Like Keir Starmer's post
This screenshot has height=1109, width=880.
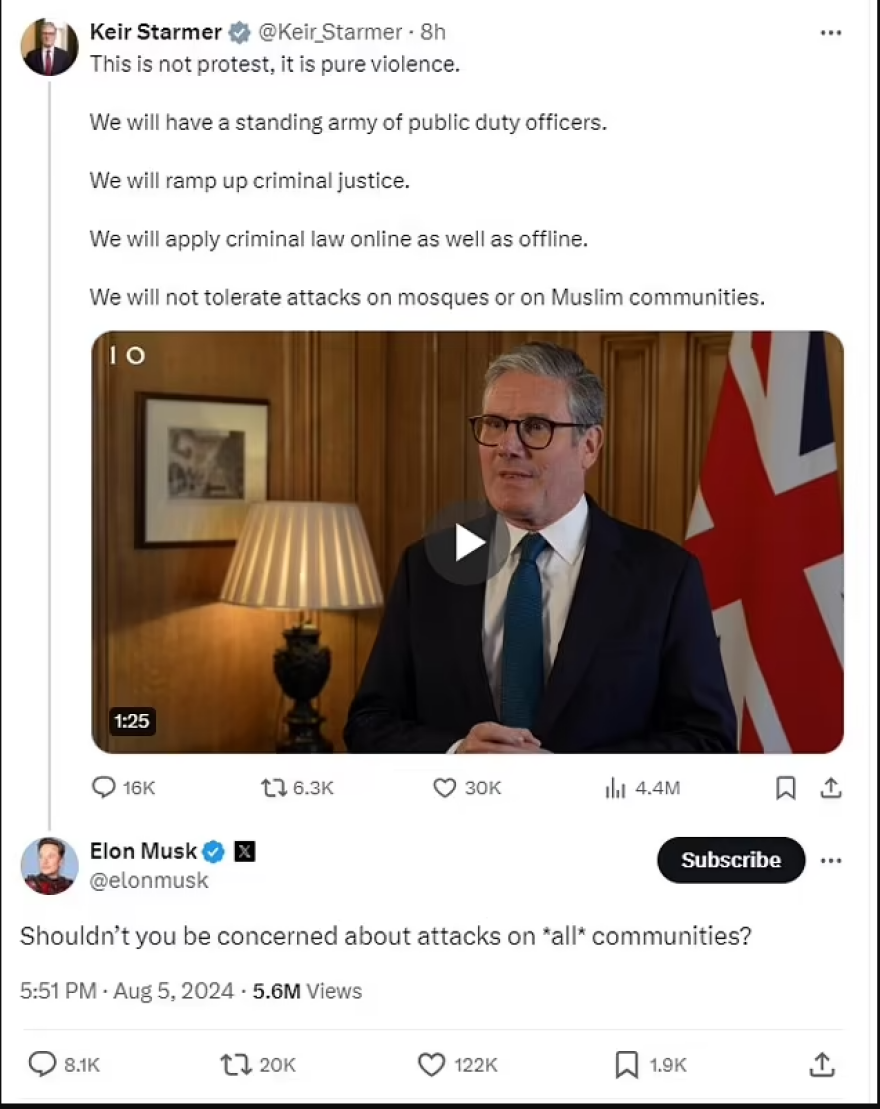(445, 788)
